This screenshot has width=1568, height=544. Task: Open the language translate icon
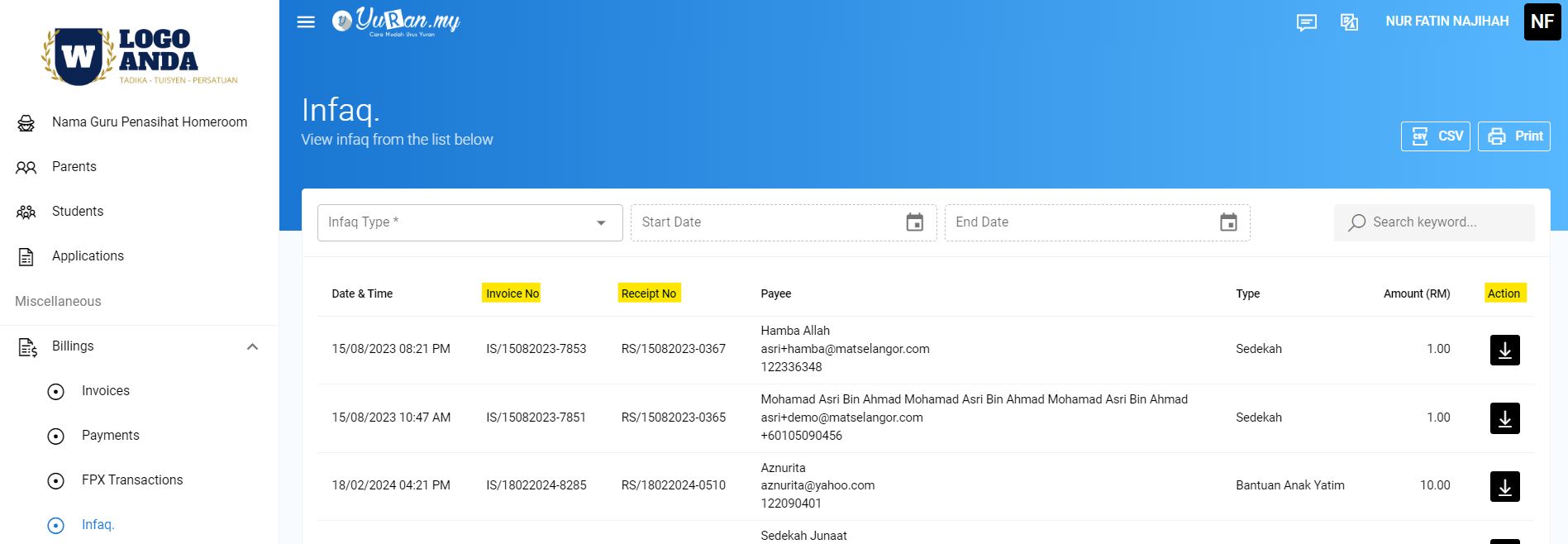pos(1350,22)
